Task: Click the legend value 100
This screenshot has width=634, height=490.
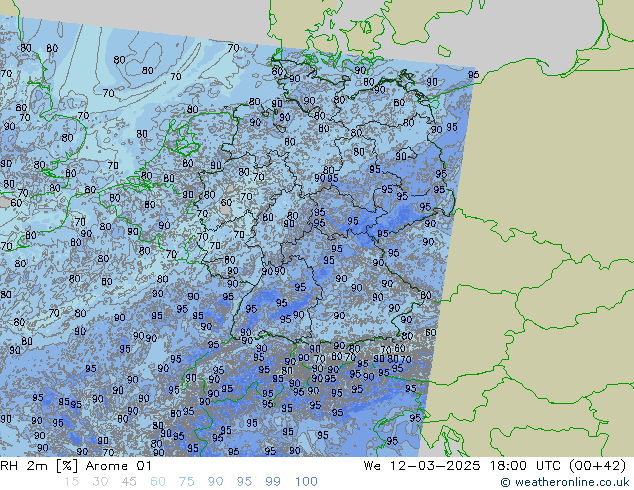Action: pos(306,482)
